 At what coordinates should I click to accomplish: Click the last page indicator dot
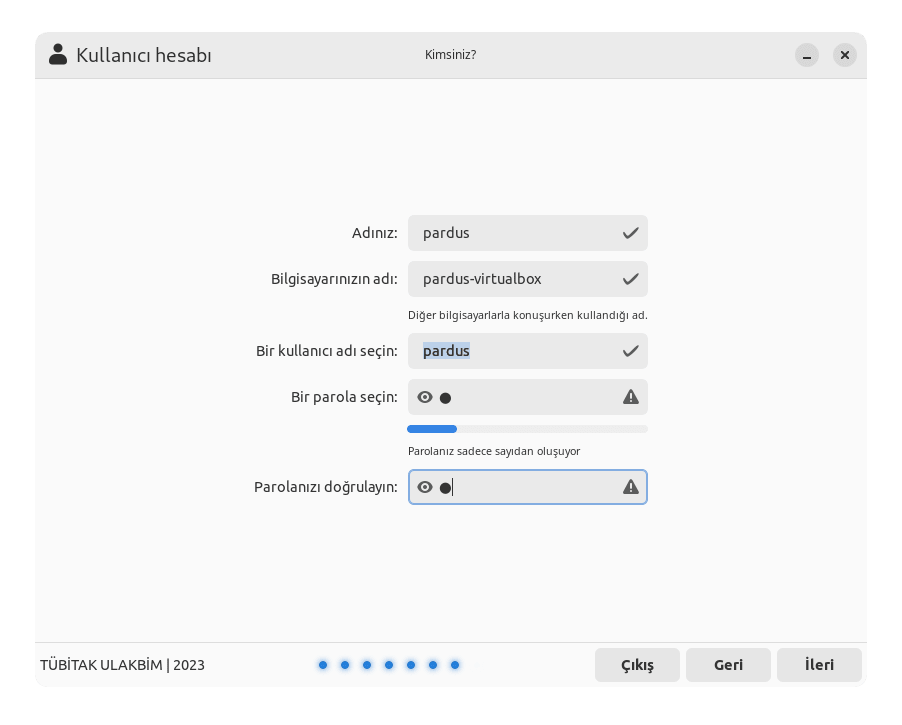455,665
